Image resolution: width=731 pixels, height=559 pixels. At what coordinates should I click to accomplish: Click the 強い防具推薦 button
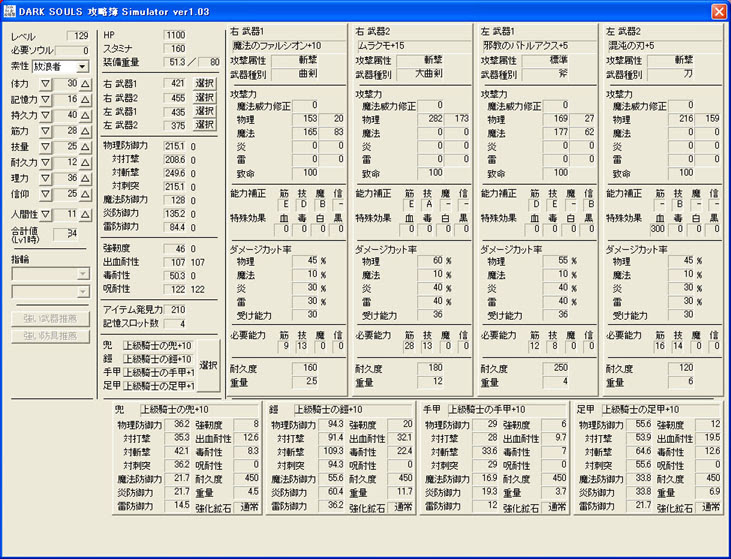[x=50, y=336]
